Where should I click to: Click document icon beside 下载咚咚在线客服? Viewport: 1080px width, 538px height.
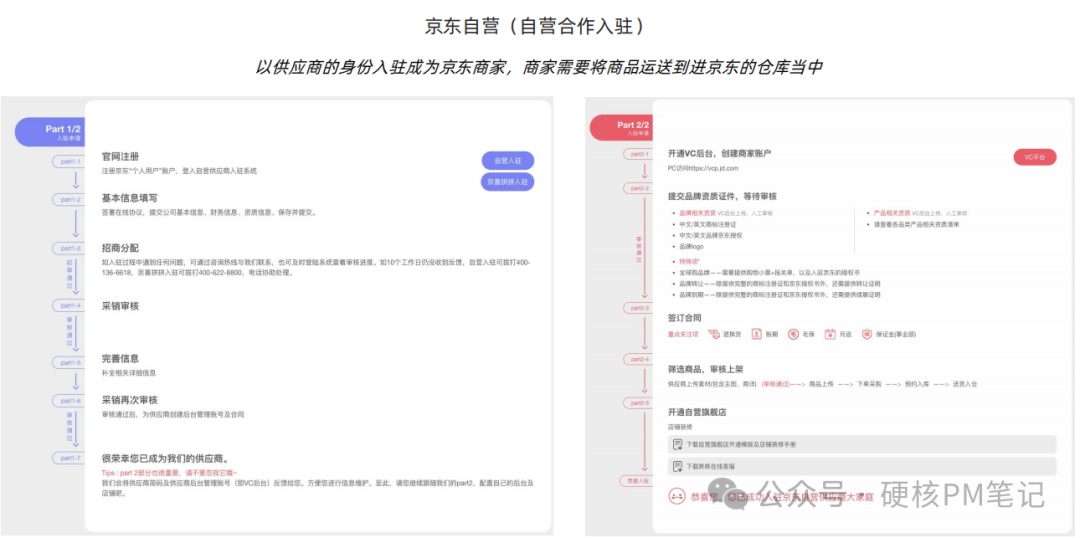point(678,466)
